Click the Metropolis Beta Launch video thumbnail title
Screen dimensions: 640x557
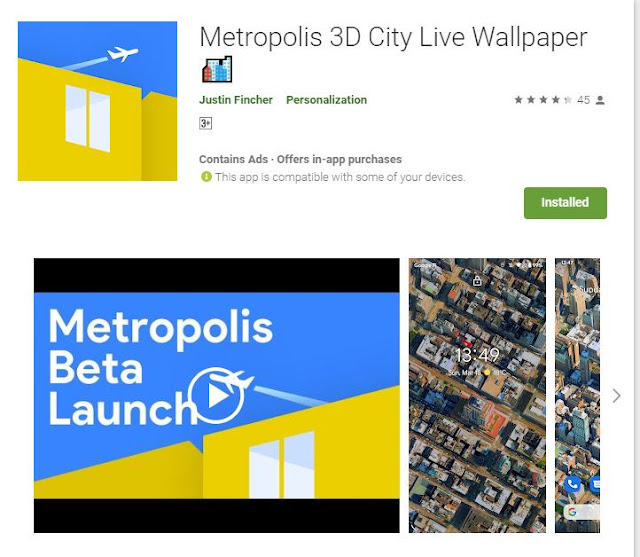click(x=160, y=366)
